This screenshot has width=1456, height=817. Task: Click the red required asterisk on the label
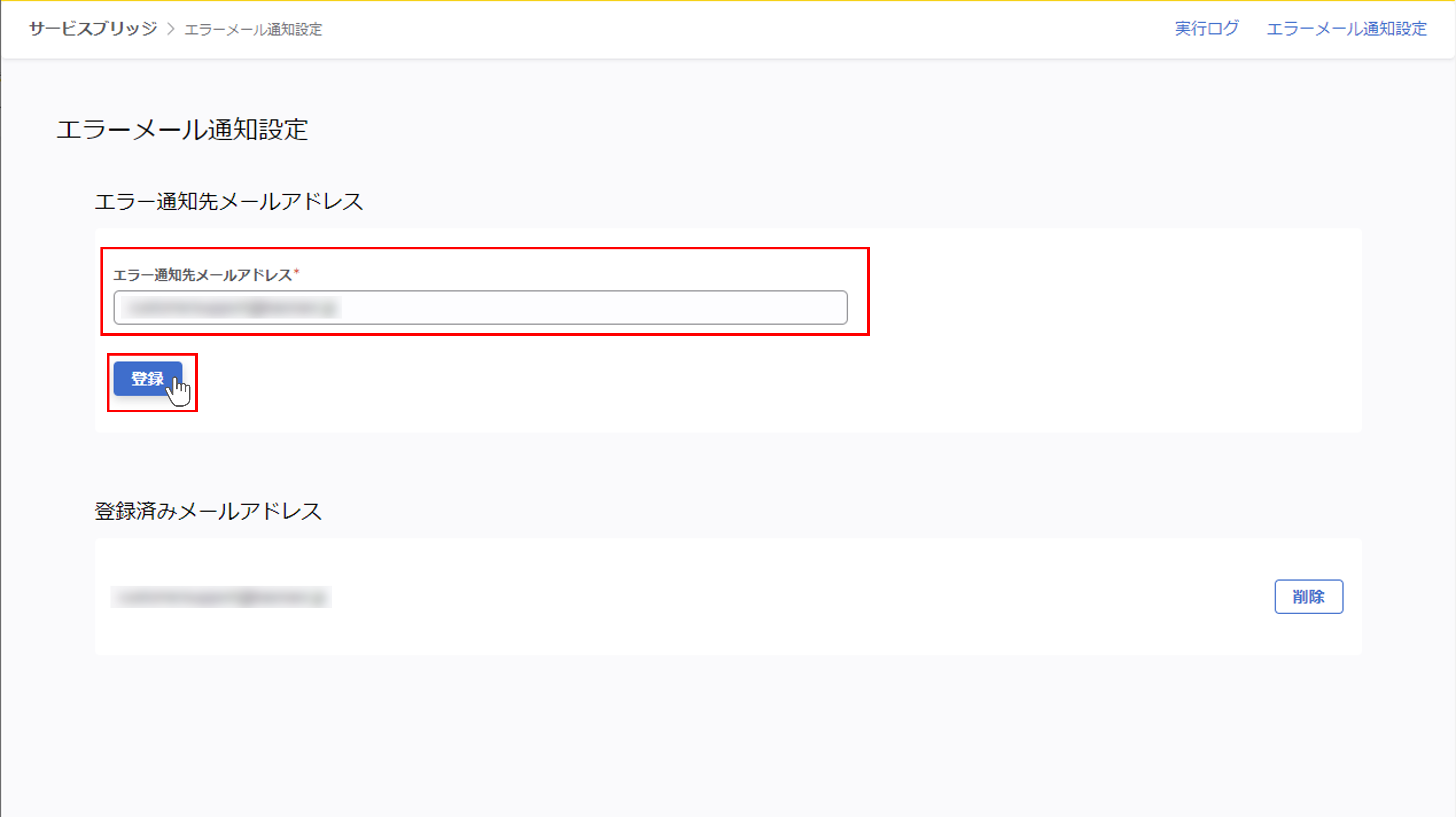[297, 272]
